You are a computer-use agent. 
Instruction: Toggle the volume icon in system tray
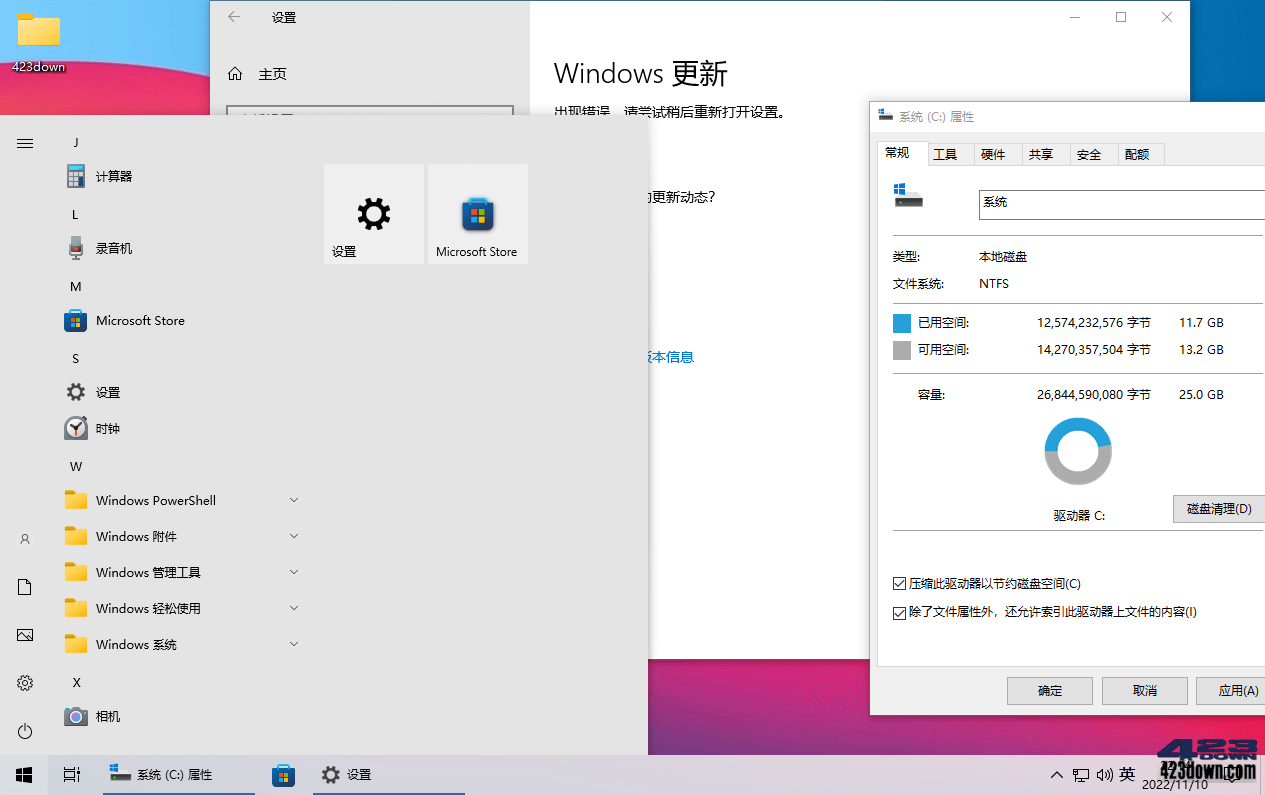pos(1104,774)
